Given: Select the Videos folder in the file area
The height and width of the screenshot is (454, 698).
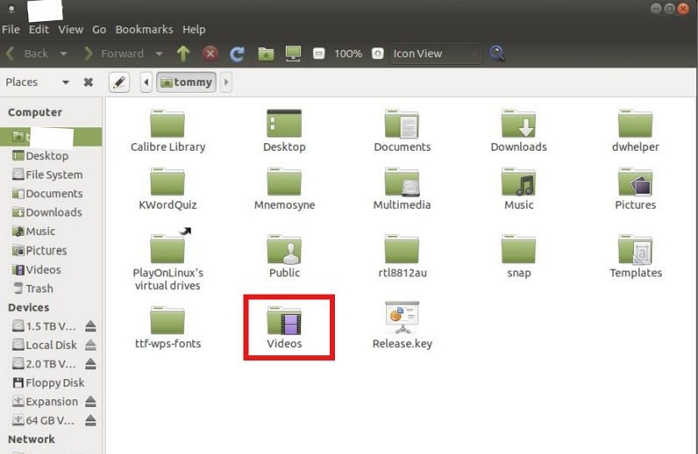Looking at the screenshot, I should [x=284, y=328].
